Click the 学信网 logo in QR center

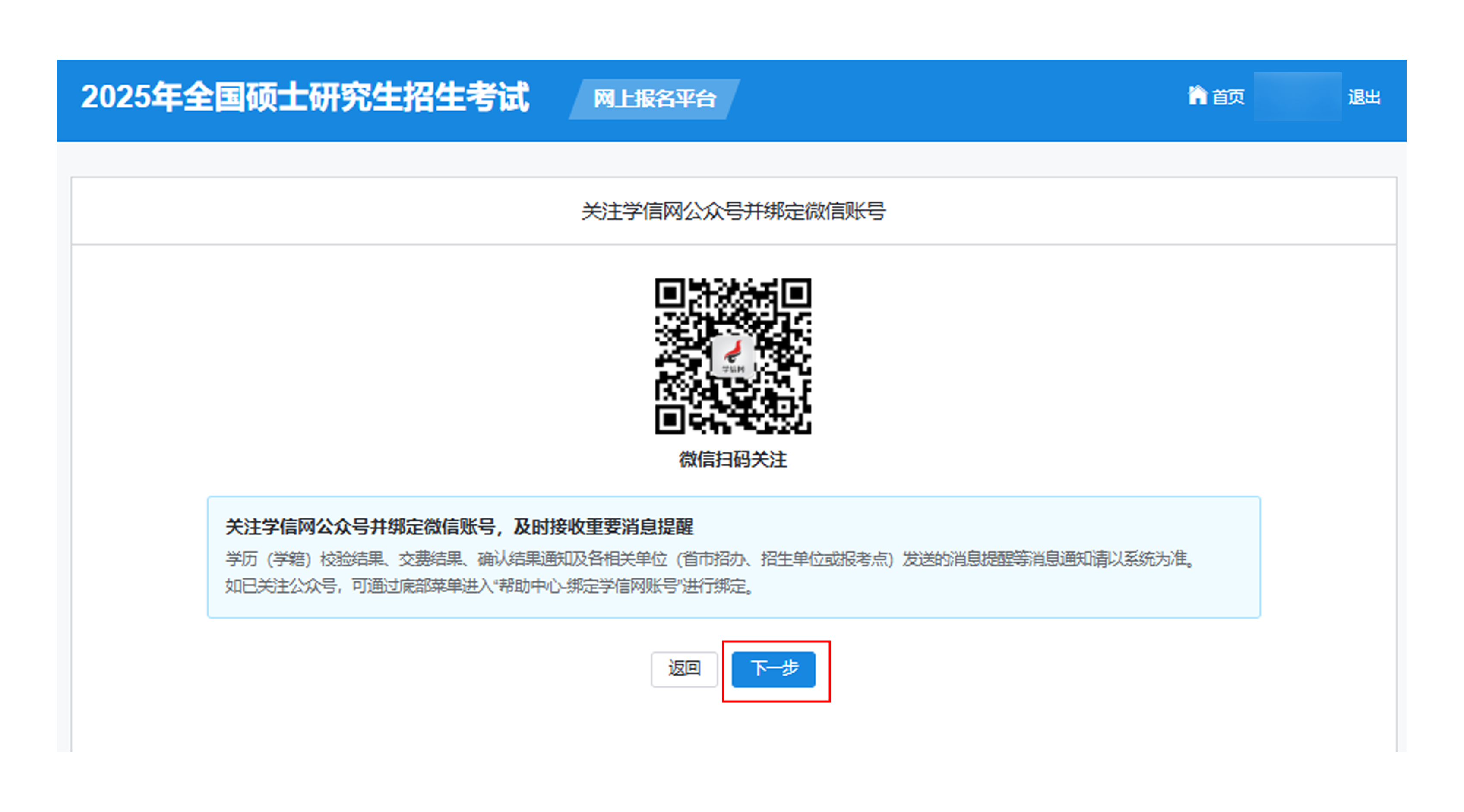pos(733,356)
